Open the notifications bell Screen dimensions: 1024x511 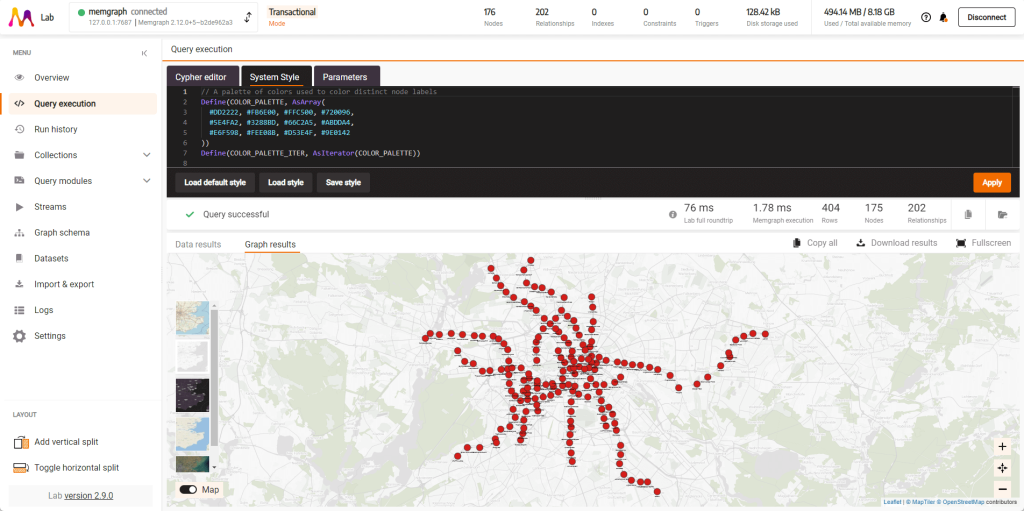coord(943,17)
